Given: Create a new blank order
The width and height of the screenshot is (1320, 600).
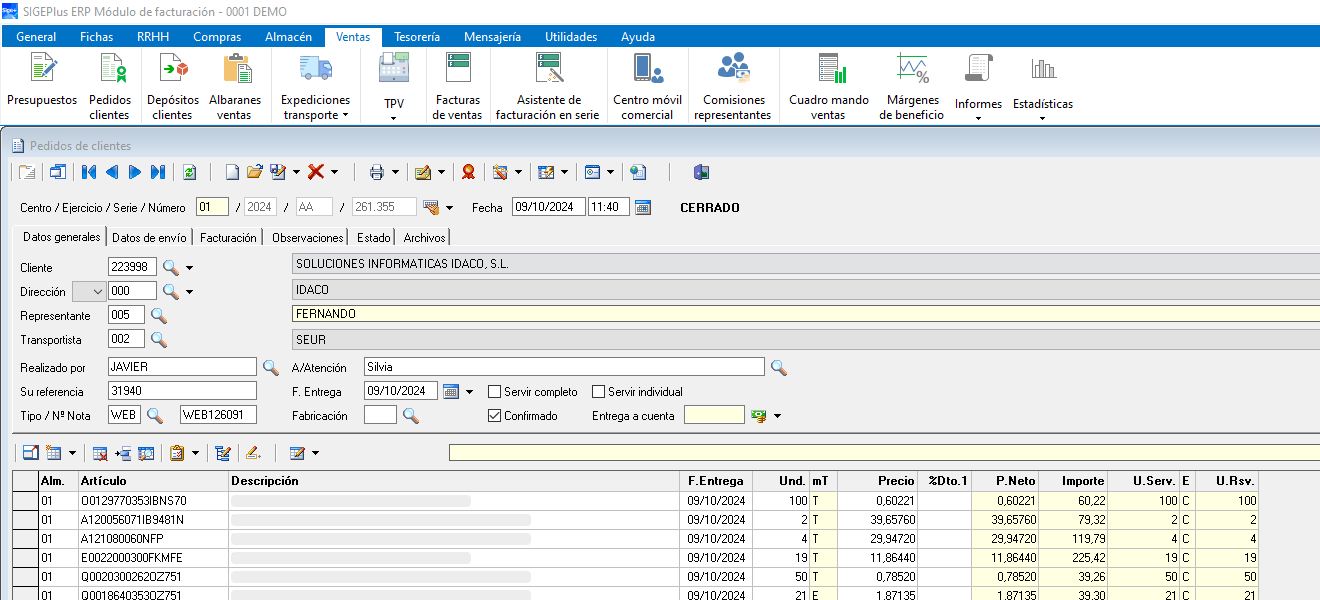Looking at the screenshot, I should coord(232,172).
